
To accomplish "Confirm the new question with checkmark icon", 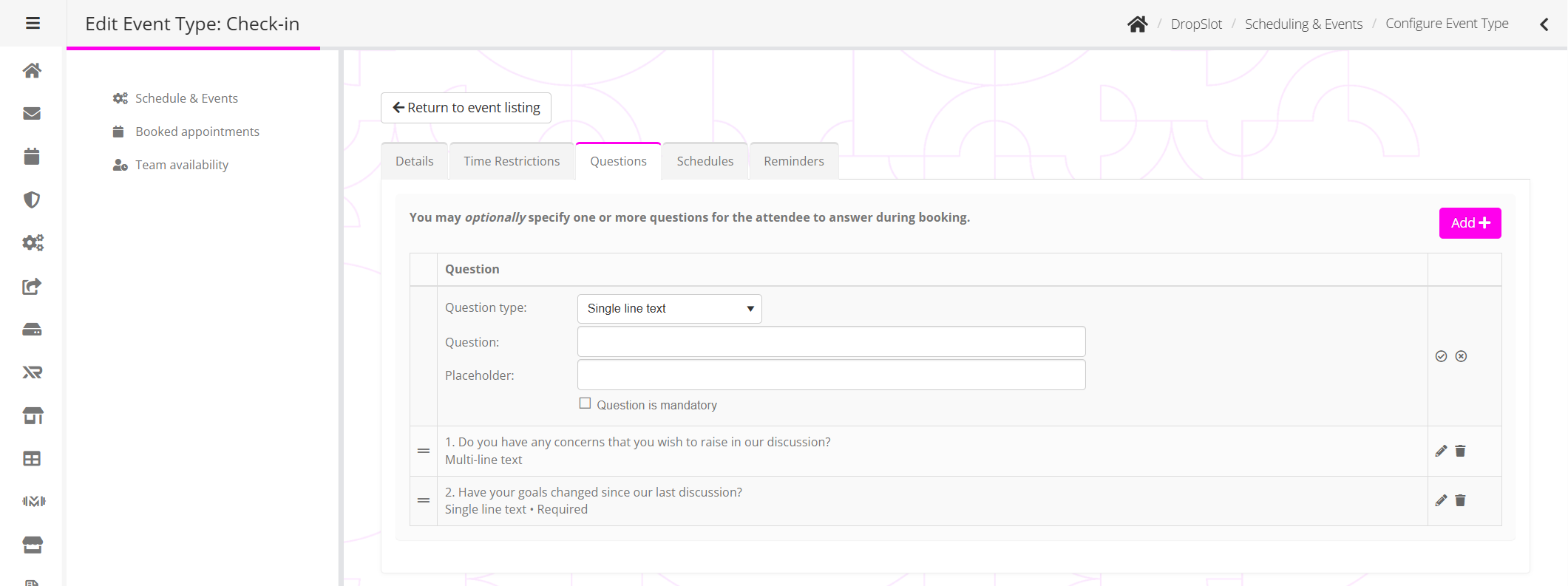I will point(1441,356).
